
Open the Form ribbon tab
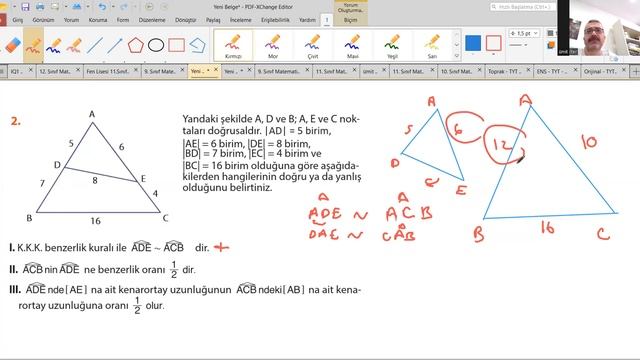pos(123,20)
